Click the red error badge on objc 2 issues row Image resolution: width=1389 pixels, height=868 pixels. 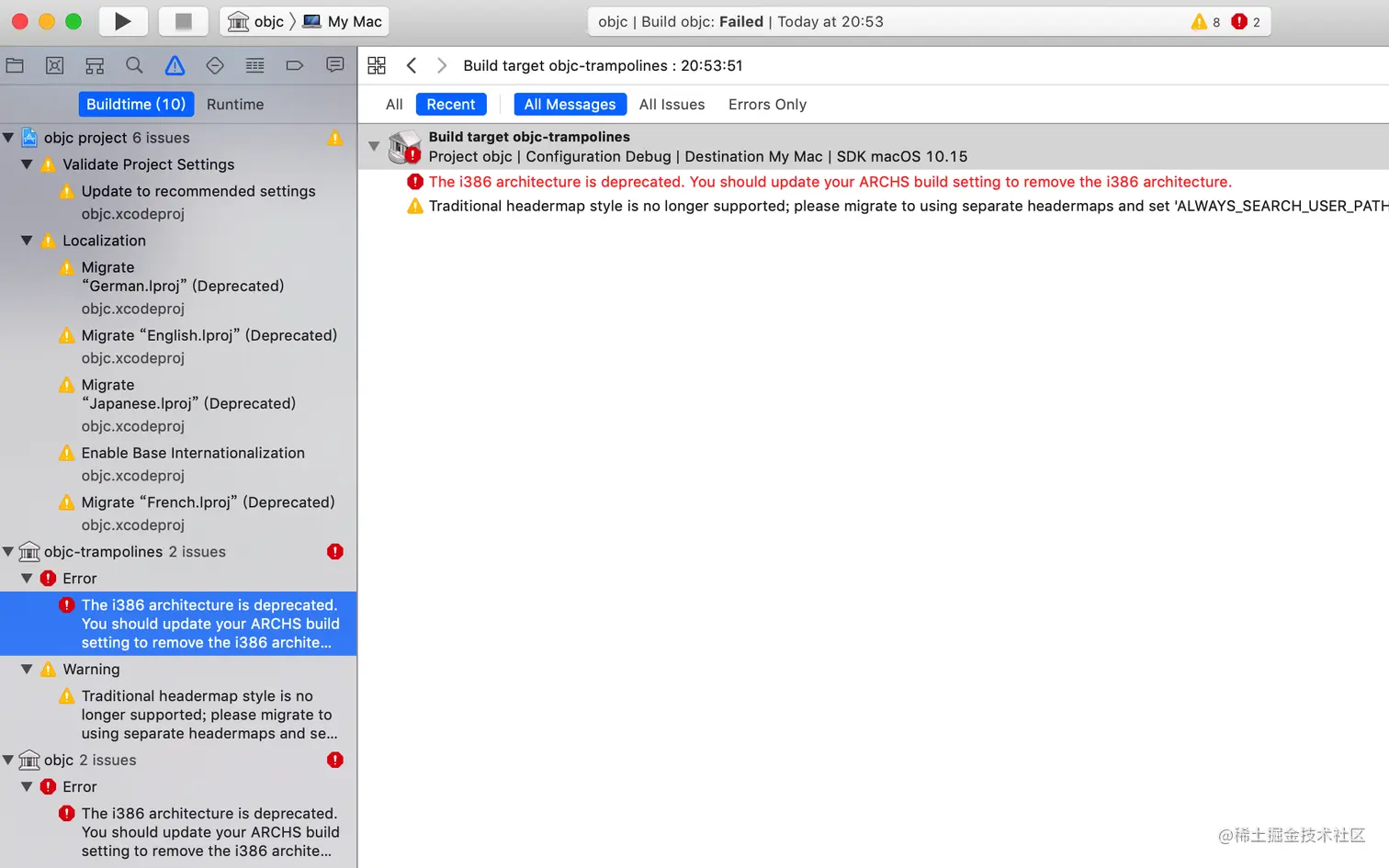tap(335, 761)
